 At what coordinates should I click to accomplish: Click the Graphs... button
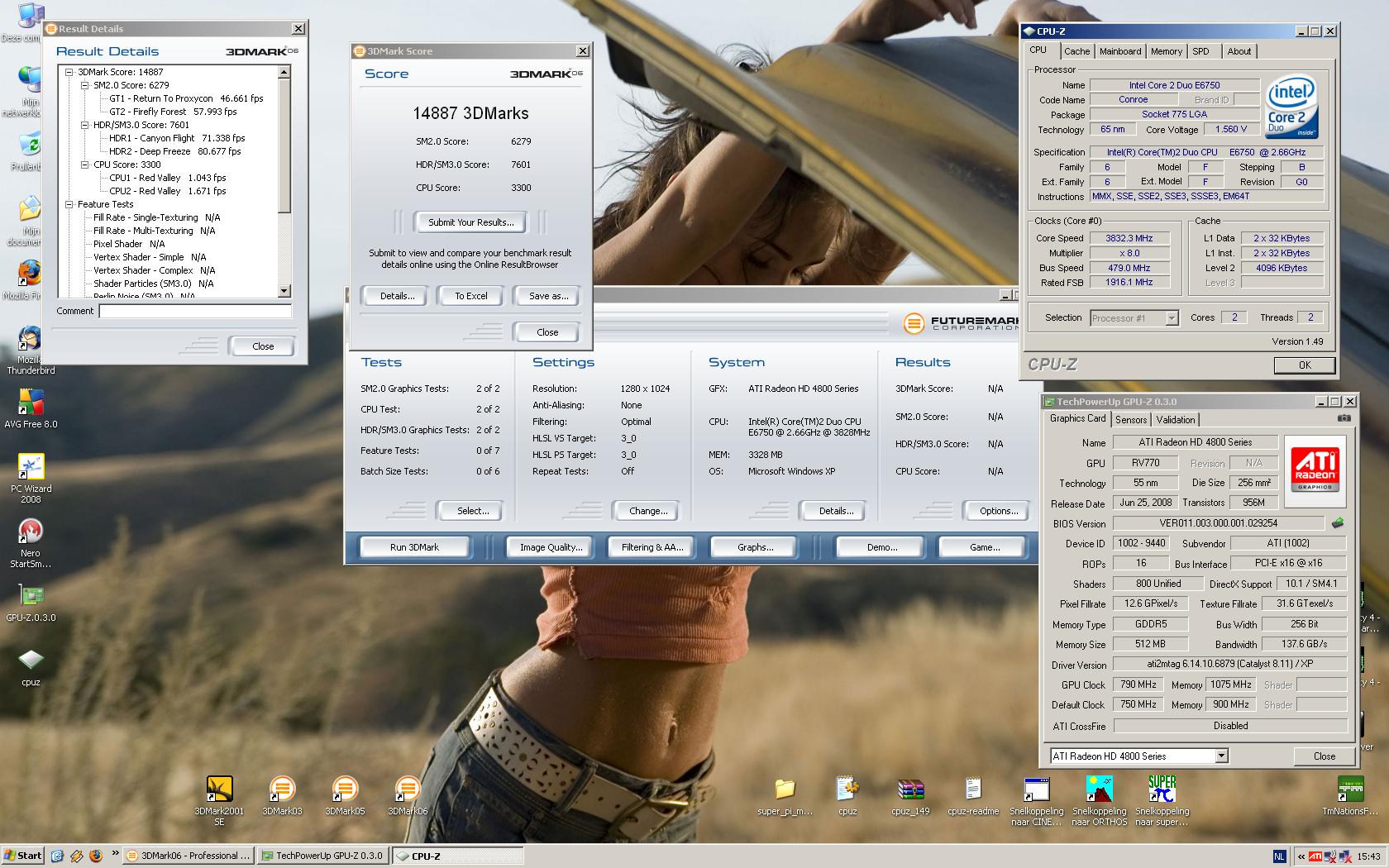755,547
